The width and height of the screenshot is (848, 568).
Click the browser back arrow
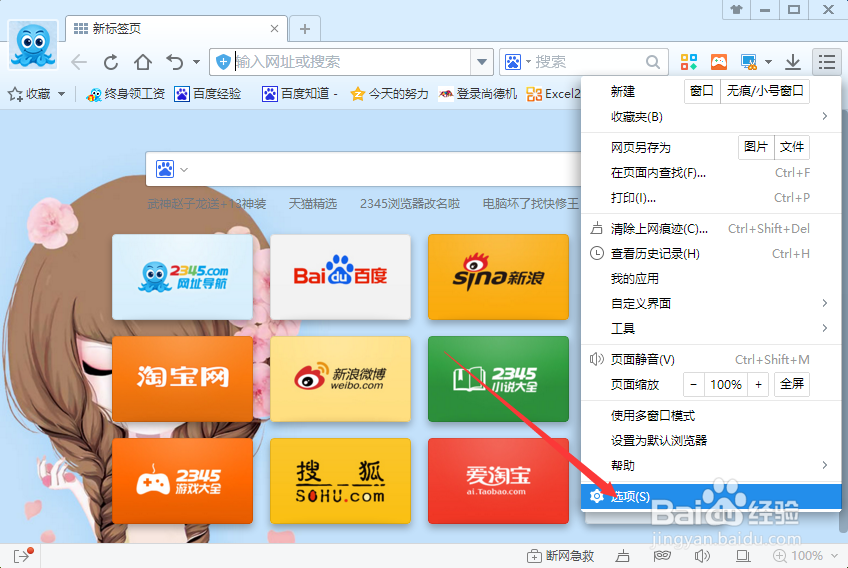79,62
